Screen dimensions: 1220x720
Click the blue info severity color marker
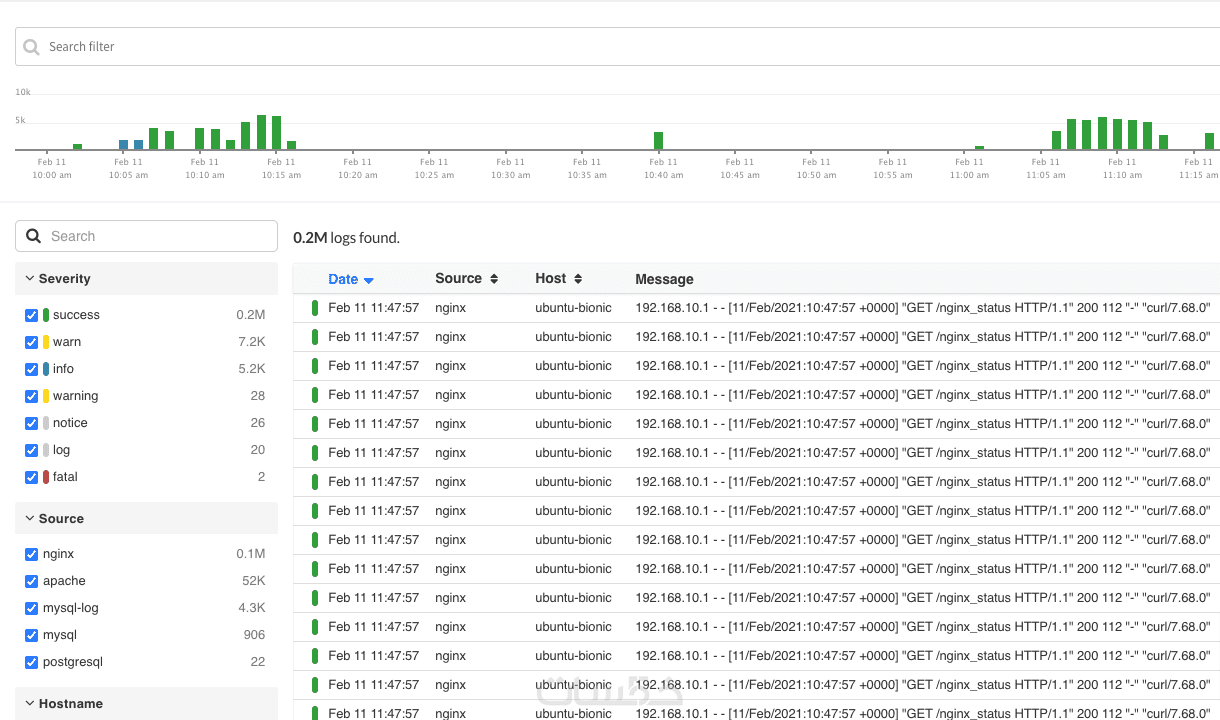tap(46, 369)
